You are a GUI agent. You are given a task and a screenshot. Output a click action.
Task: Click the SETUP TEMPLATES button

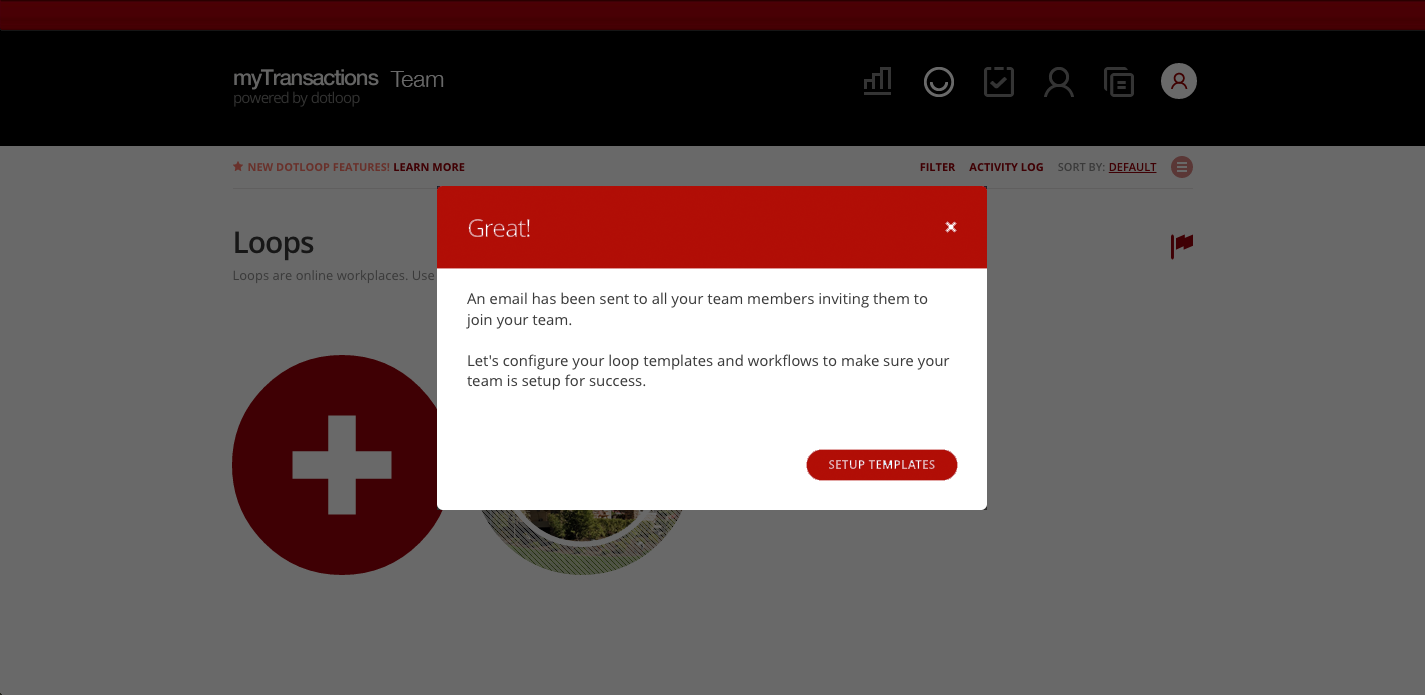[881, 464]
